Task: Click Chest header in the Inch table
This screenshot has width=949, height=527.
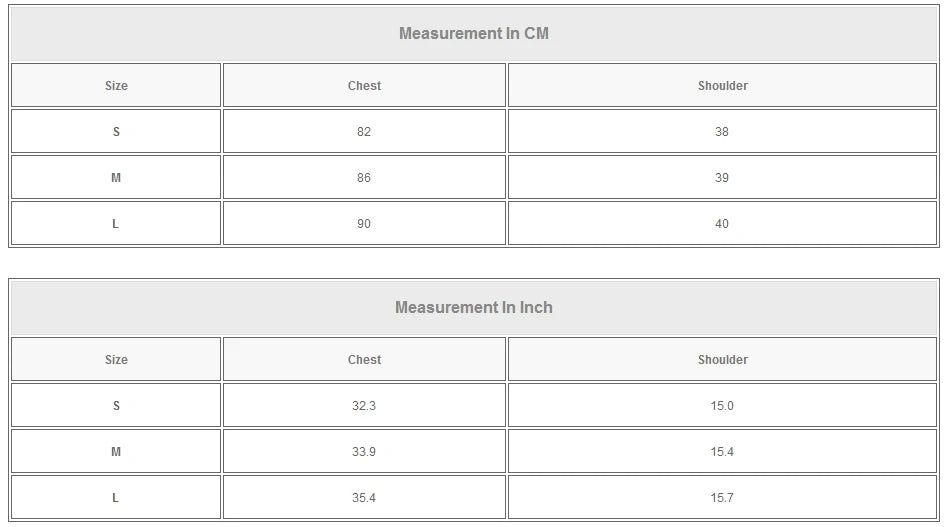Action: coord(364,360)
